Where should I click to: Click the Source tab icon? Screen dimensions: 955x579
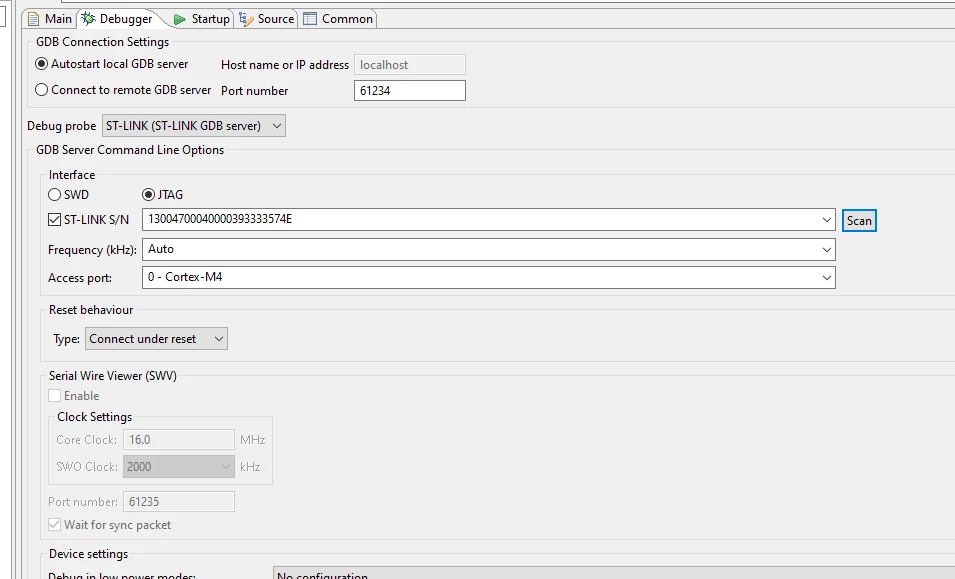(246, 19)
